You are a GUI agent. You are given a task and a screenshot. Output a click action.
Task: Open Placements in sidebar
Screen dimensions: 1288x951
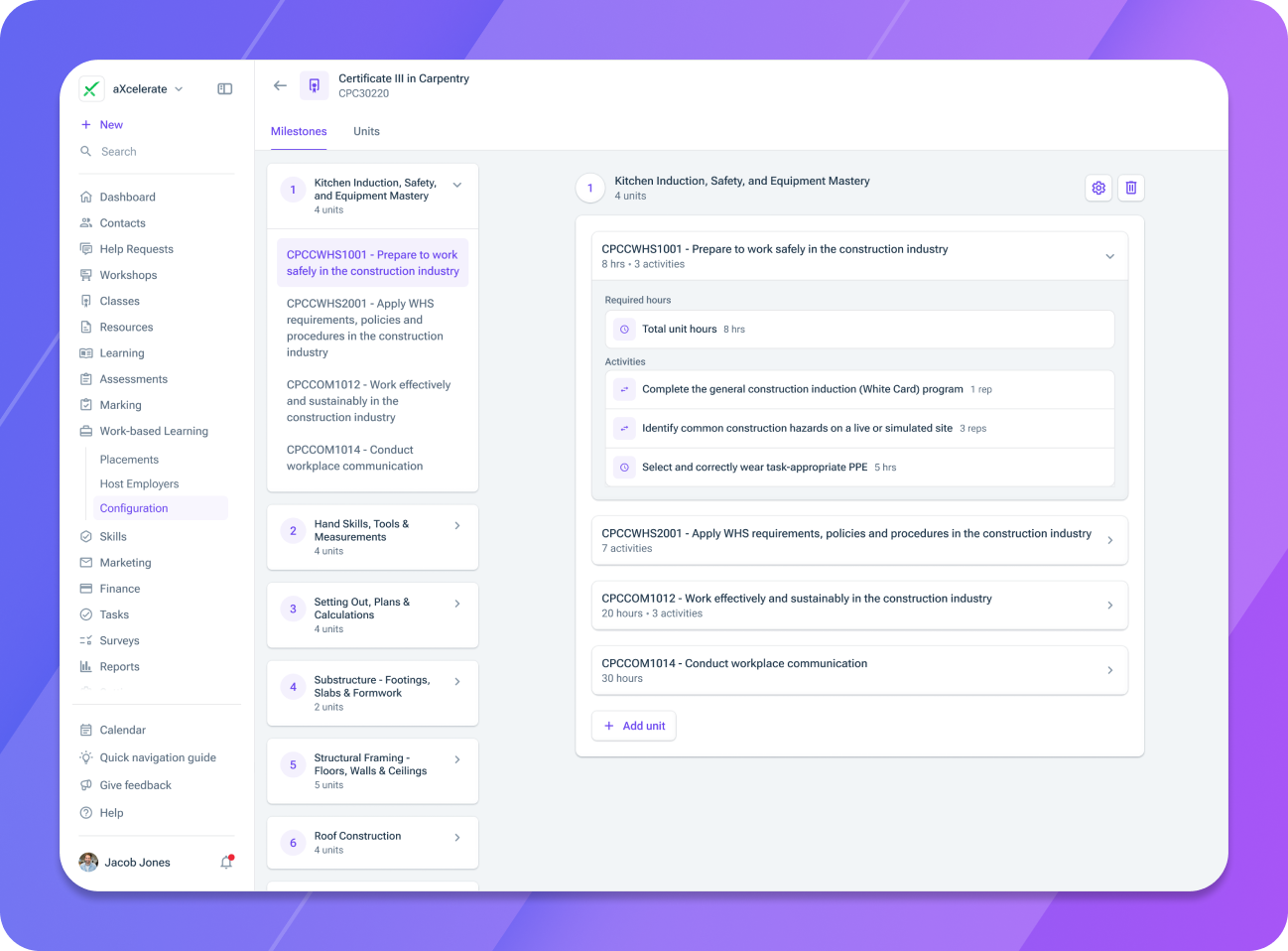click(129, 460)
